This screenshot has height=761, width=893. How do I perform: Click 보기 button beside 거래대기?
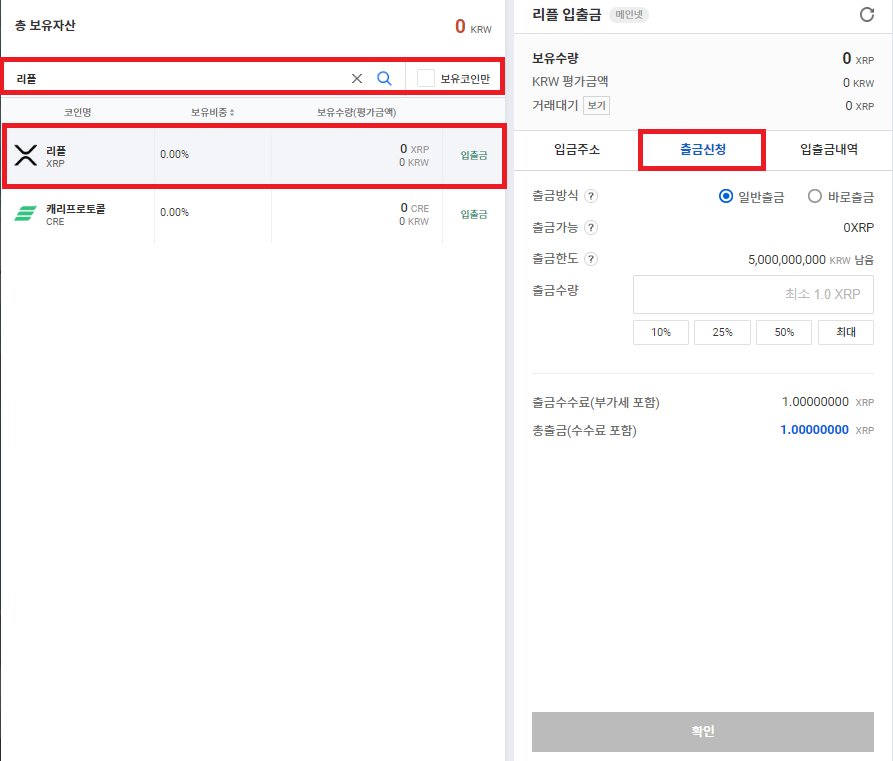pos(596,105)
